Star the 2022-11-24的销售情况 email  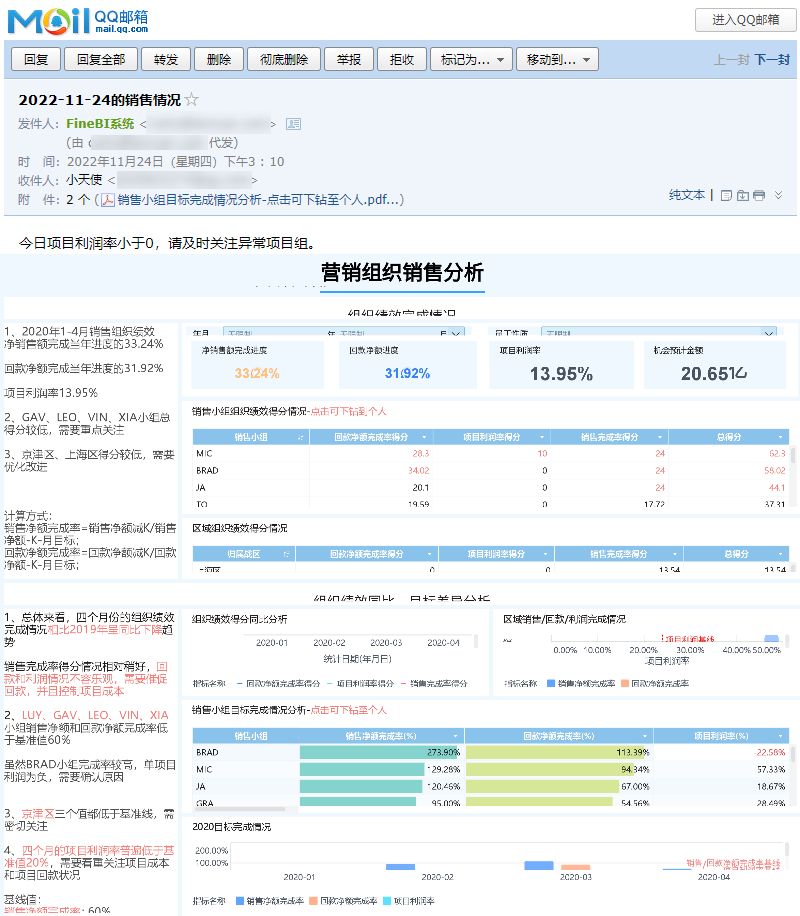click(192, 100)
